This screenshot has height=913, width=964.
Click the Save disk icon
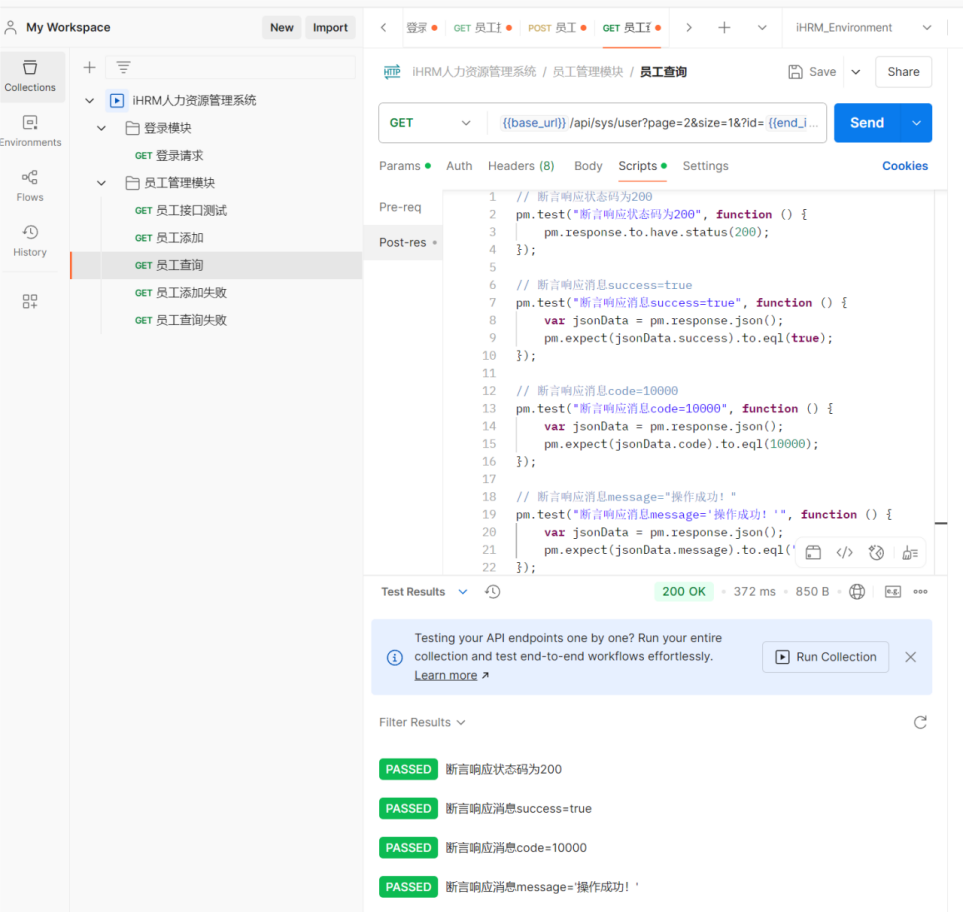click(x=795, y=72)
